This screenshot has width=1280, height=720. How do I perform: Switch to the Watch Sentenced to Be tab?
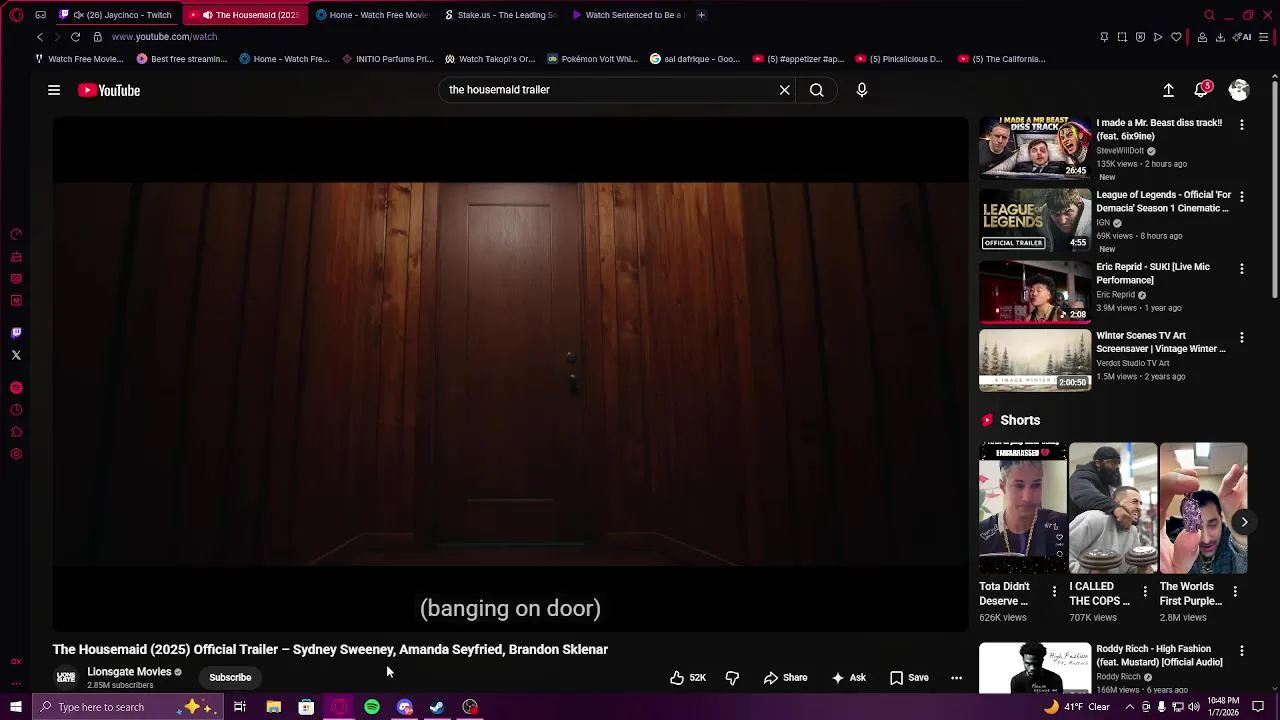click(628, 15)
